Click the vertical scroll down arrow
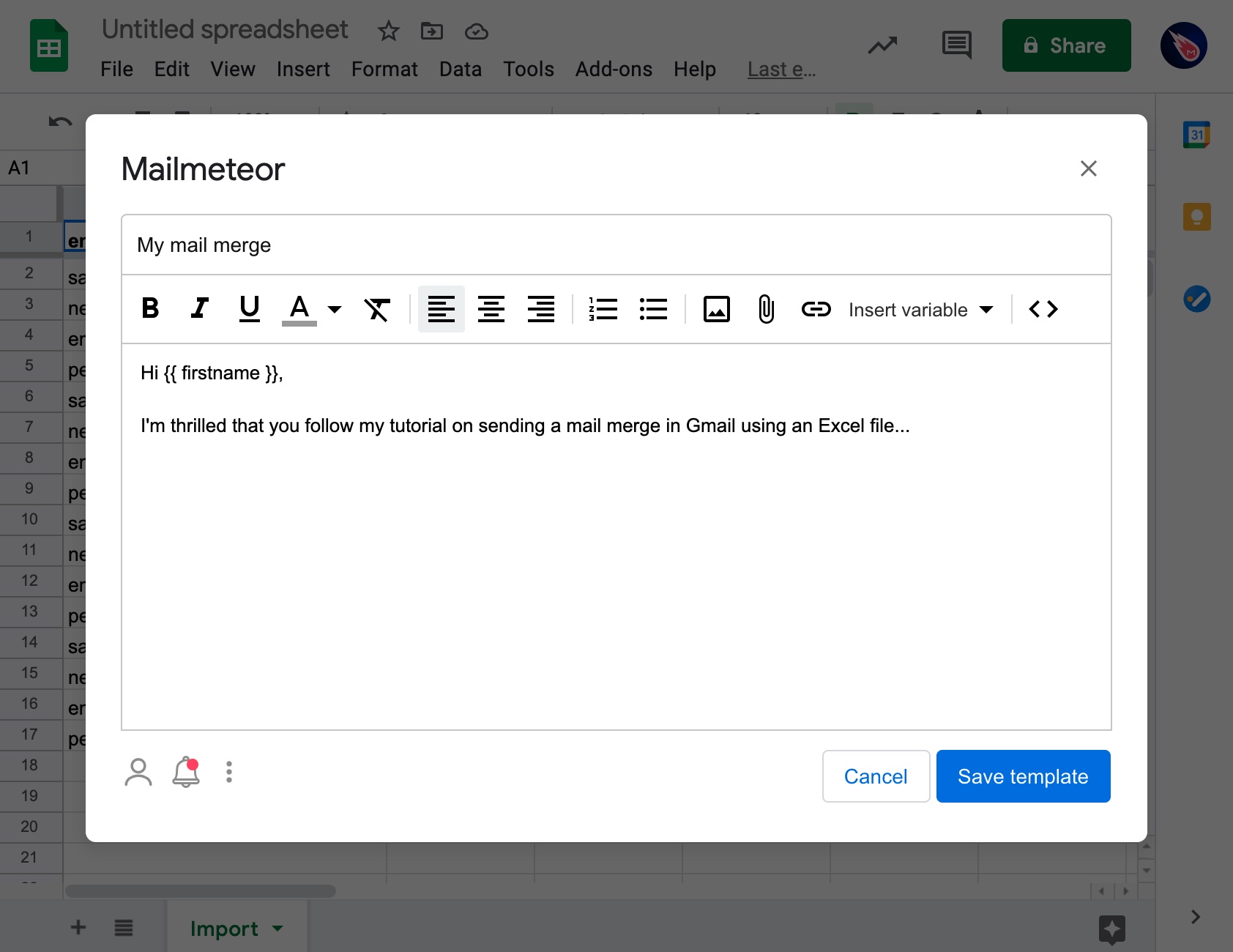 [1147, 871]
